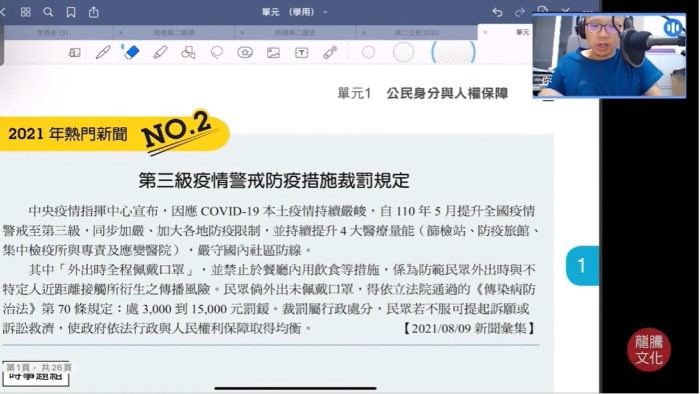
Task: Bookmark the current page
Action: [x=71, y=12]
